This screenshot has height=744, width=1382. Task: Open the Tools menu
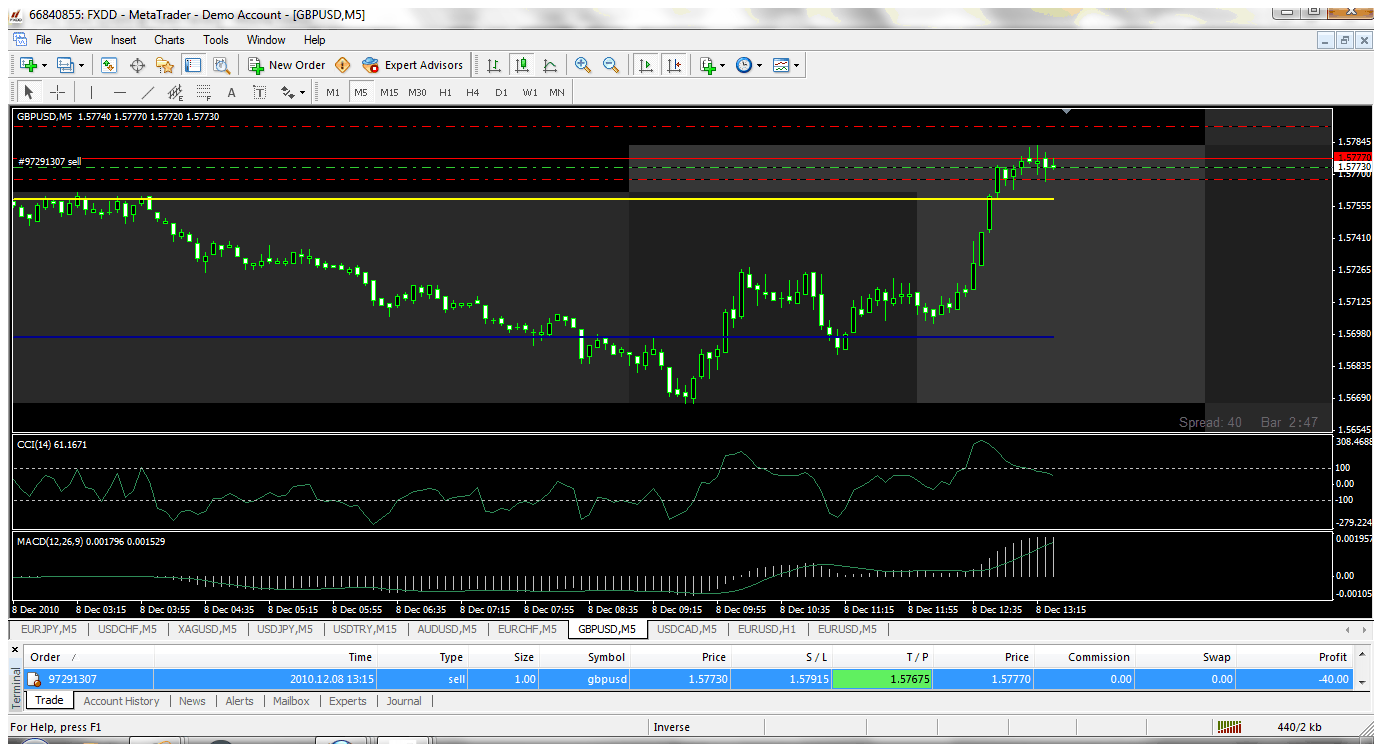pyautogui.click(x=216, y=40)
